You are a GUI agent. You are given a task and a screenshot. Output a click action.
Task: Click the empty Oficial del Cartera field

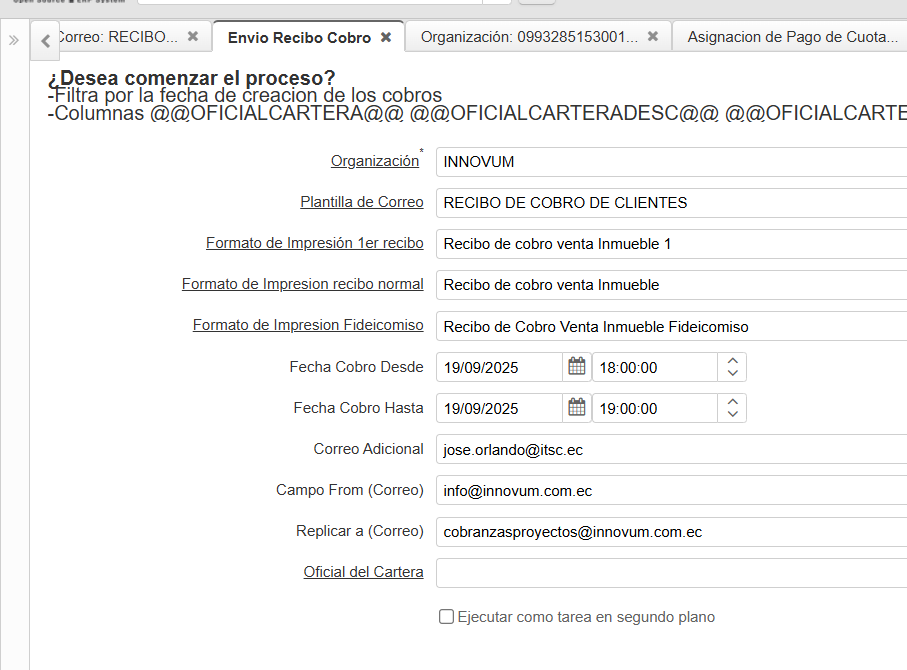click(670, 573)
